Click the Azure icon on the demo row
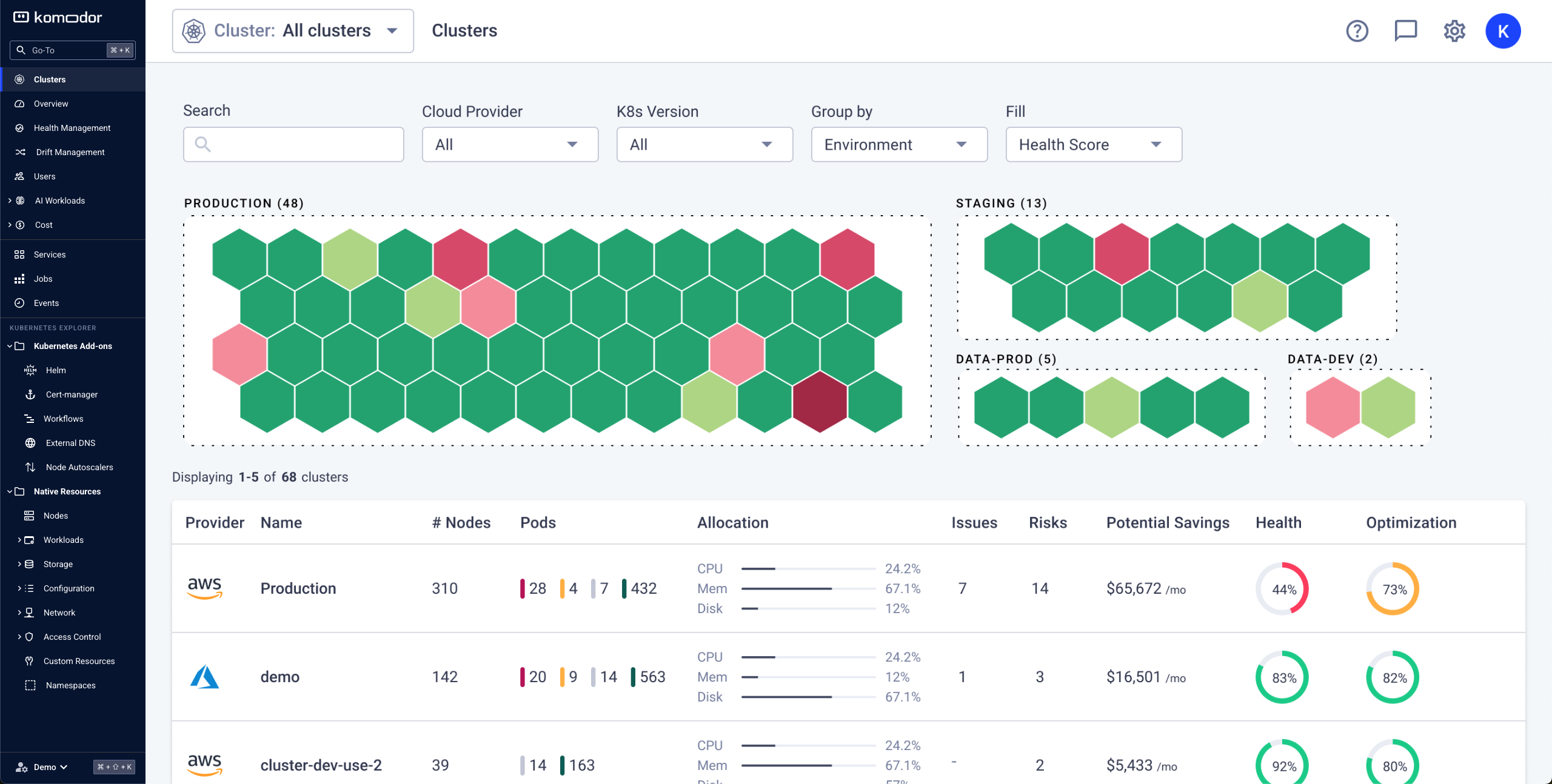This screenshot has height=784, width=1552. click(204, 677)
